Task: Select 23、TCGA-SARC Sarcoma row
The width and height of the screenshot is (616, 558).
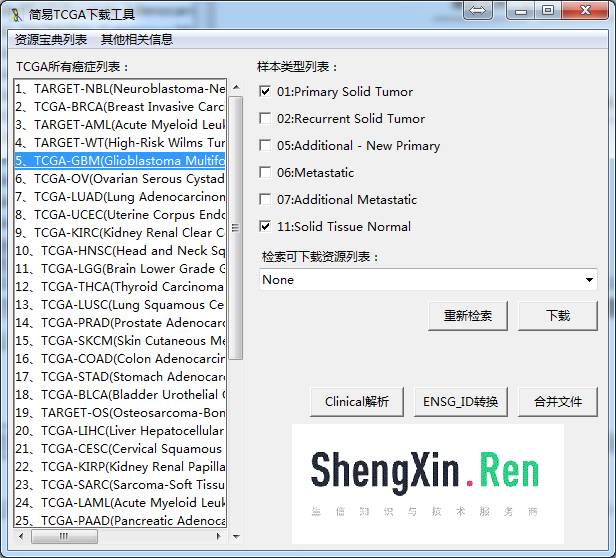Action: point(120,485)
